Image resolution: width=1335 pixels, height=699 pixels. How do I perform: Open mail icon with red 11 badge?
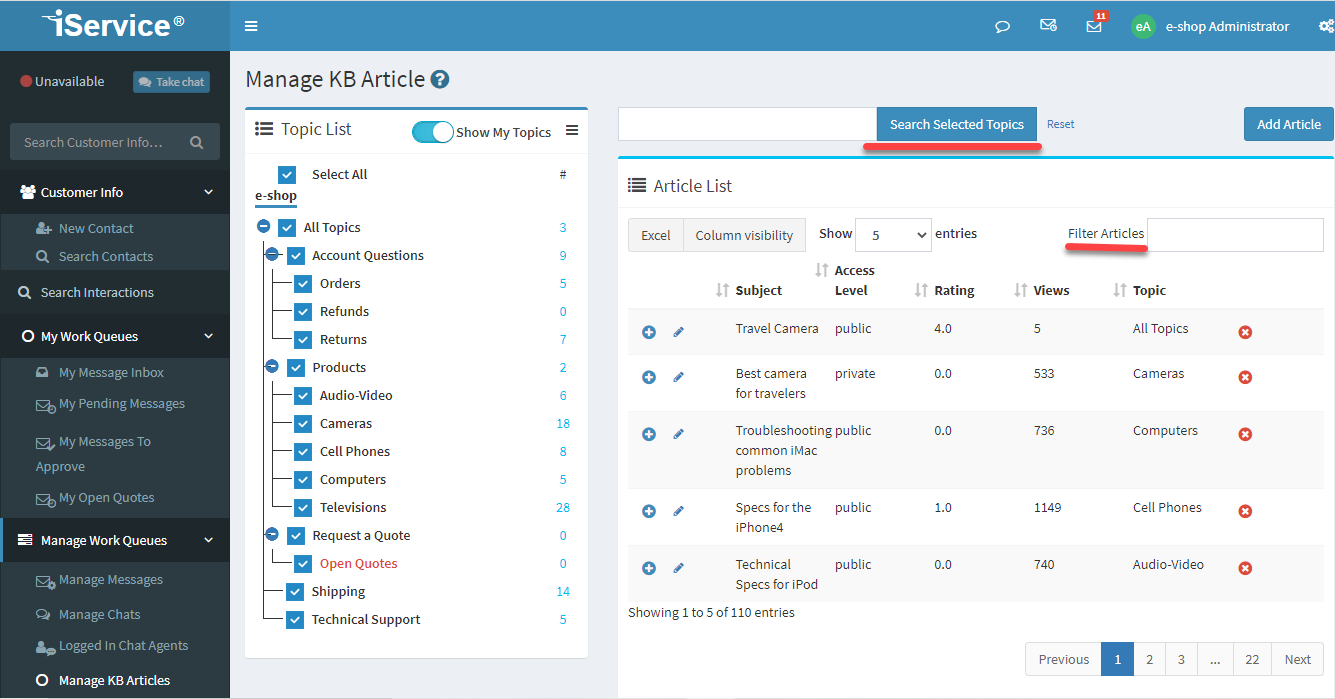[1094, 26]
